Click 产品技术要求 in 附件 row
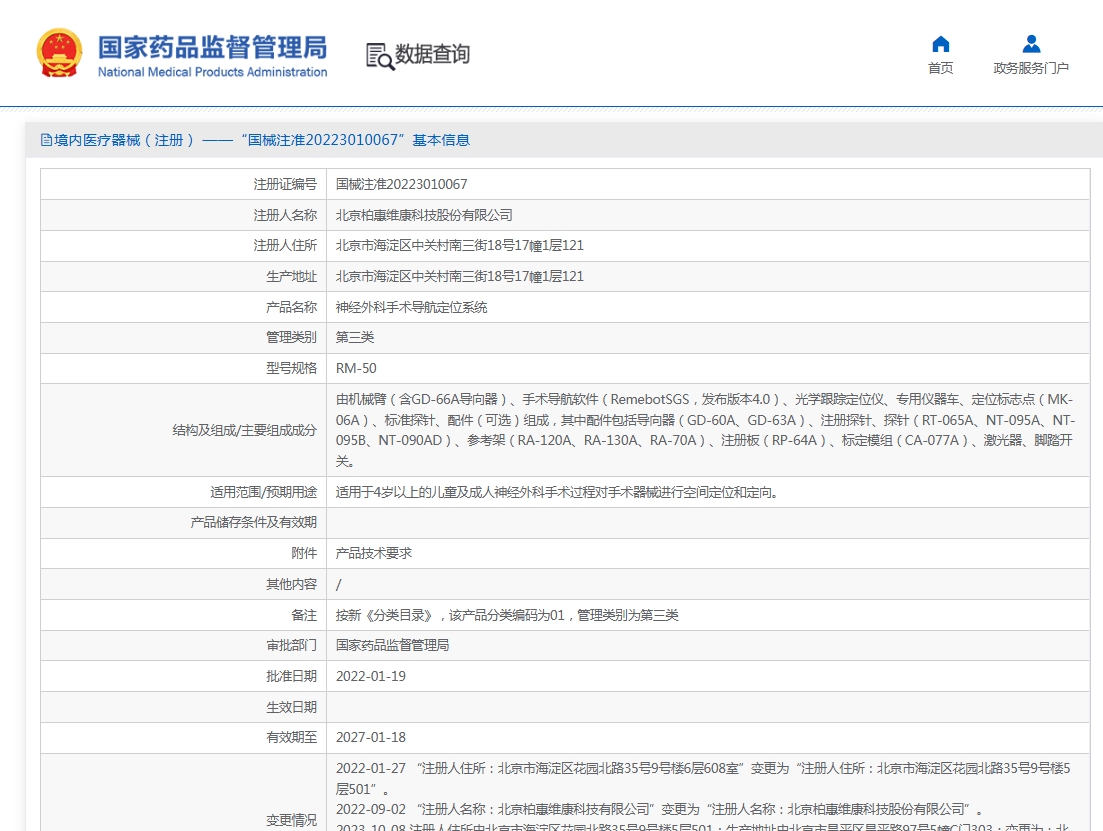1103x831 pixels. point(374,553)
